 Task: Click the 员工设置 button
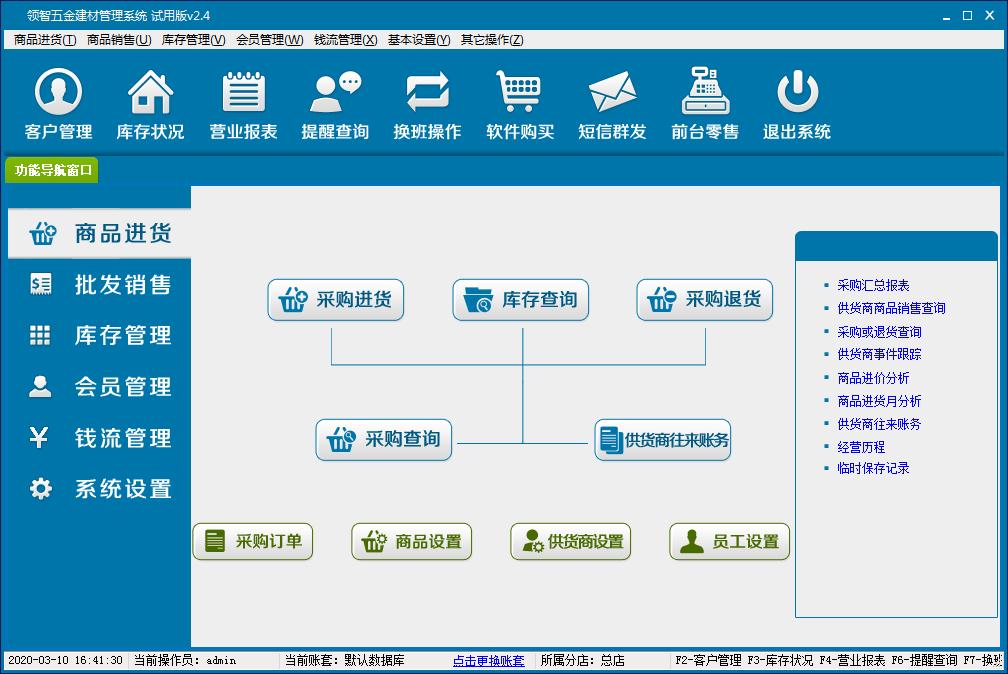click(730, 542)
